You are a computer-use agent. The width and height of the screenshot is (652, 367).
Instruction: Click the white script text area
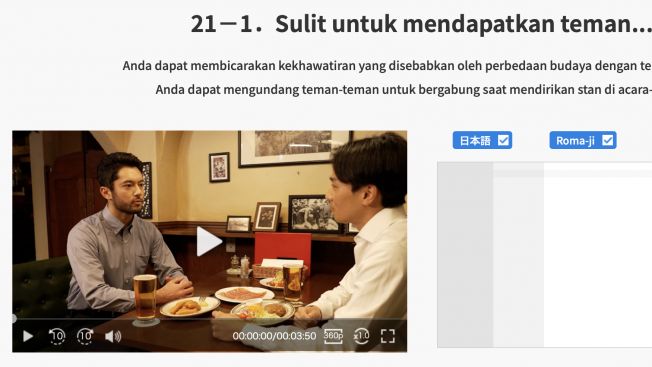pos(598,260)
